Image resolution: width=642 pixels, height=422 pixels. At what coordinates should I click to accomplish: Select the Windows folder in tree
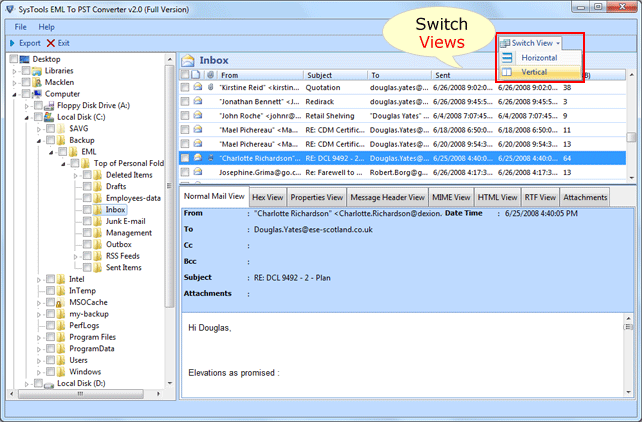coord(85,372)
